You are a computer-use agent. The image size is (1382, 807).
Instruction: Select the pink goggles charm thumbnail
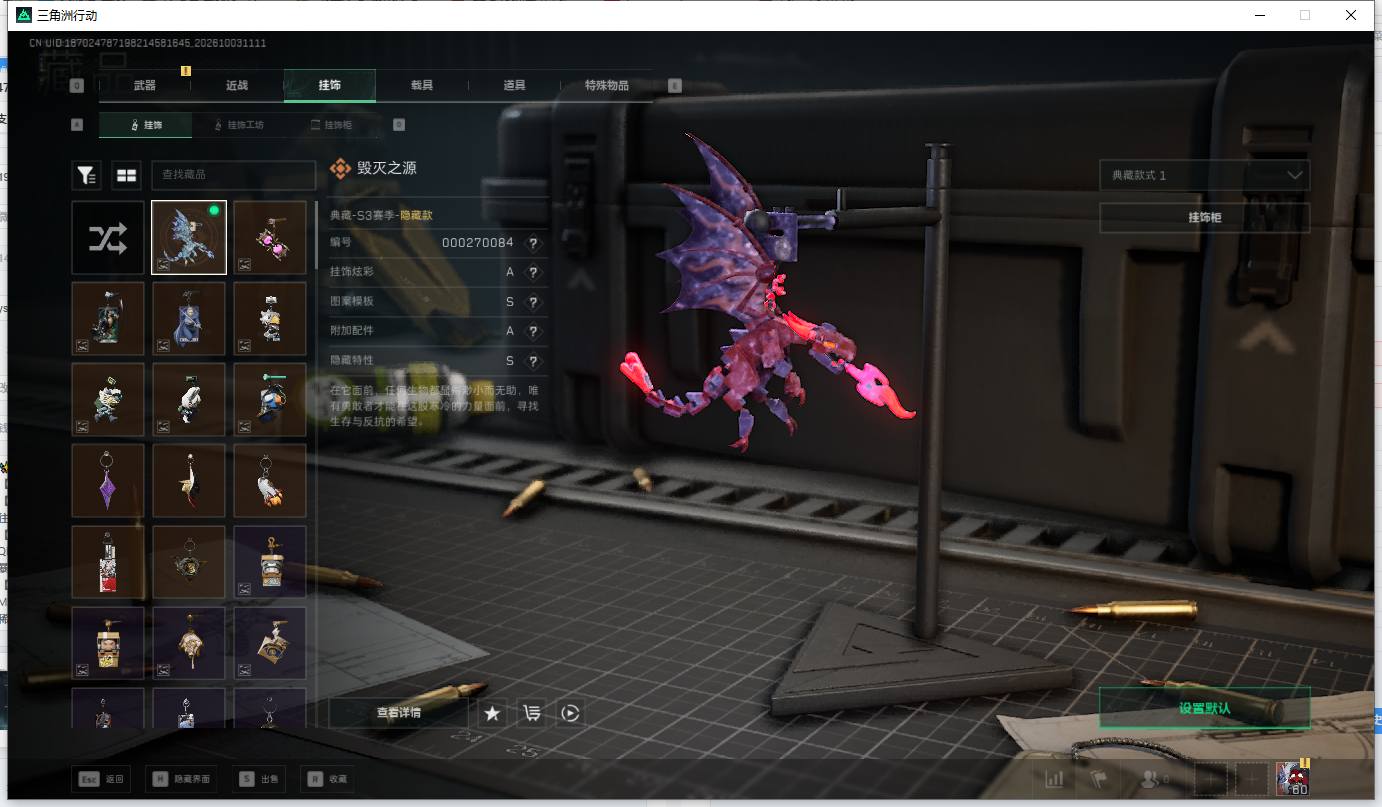click(x=270, y=237)
